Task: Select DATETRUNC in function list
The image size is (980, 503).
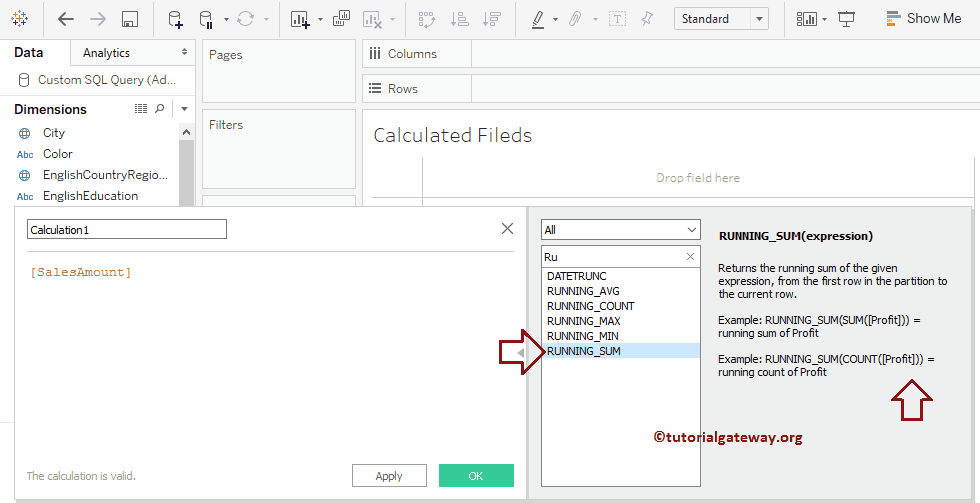Action: coord(621,276)
